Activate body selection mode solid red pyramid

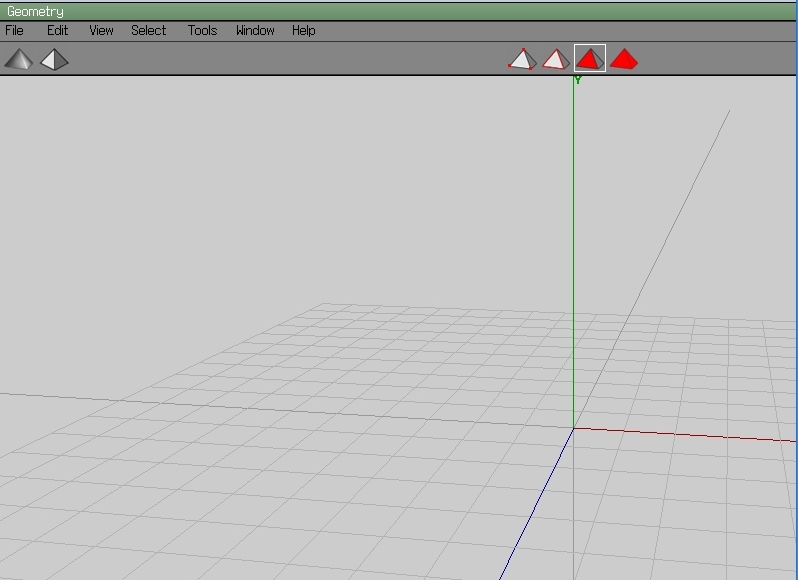624,59
